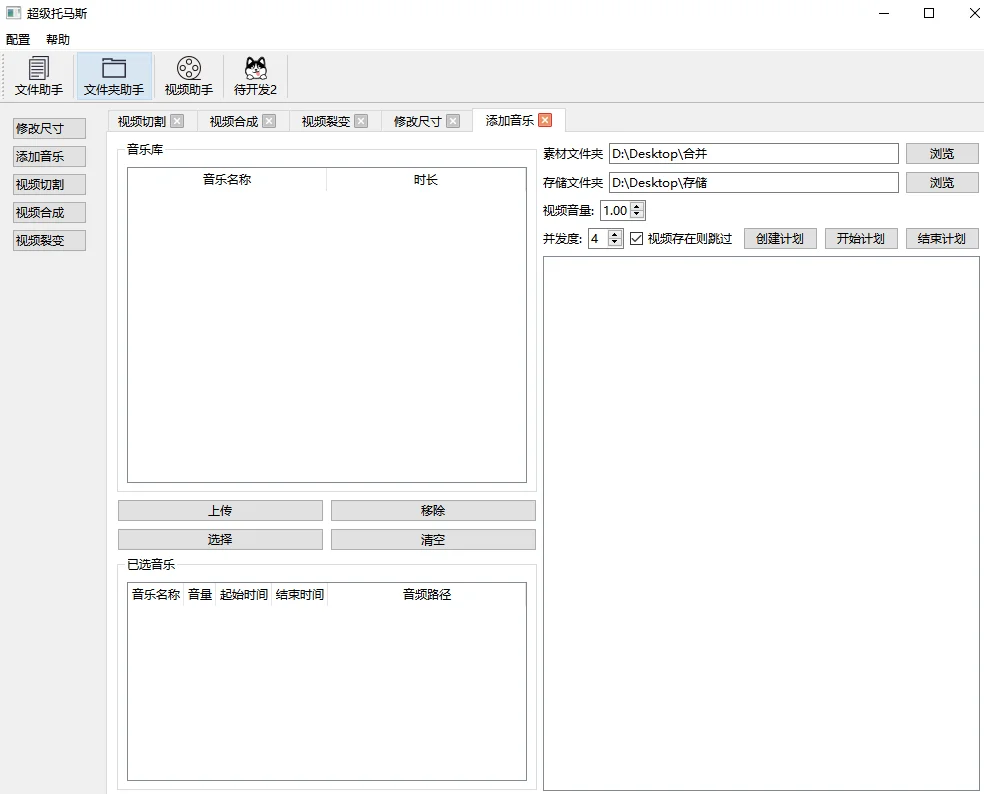The height and width of the screenshot is (794, 984).
Task: Browse for the 素材文件夹 path
Action: 942,154
